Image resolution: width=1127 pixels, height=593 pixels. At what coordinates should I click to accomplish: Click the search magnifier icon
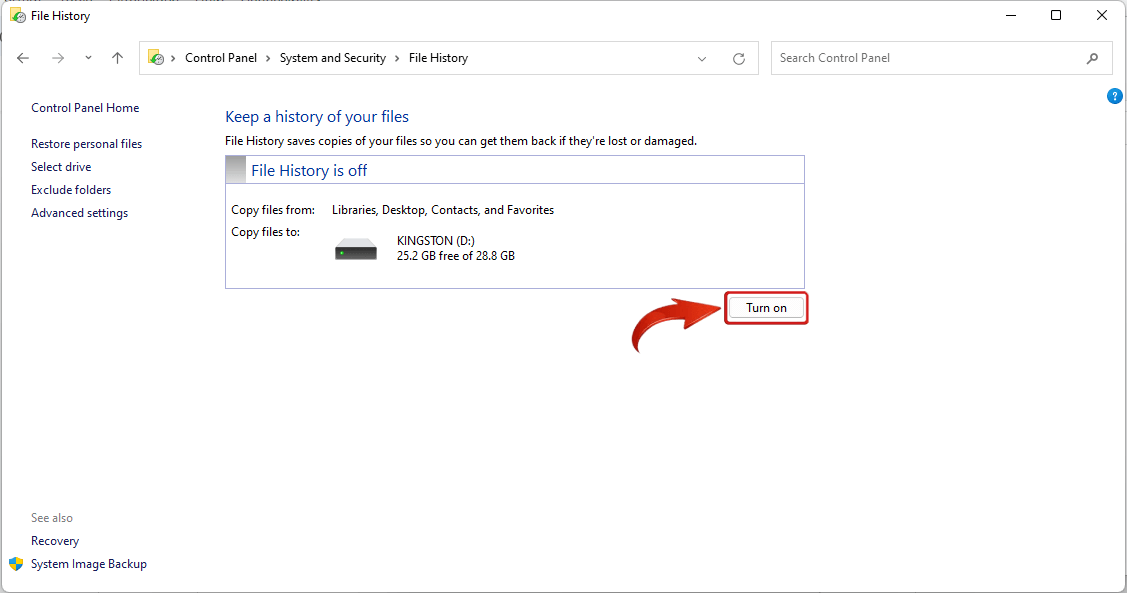pyautogui.click(x=1092, y=58)
